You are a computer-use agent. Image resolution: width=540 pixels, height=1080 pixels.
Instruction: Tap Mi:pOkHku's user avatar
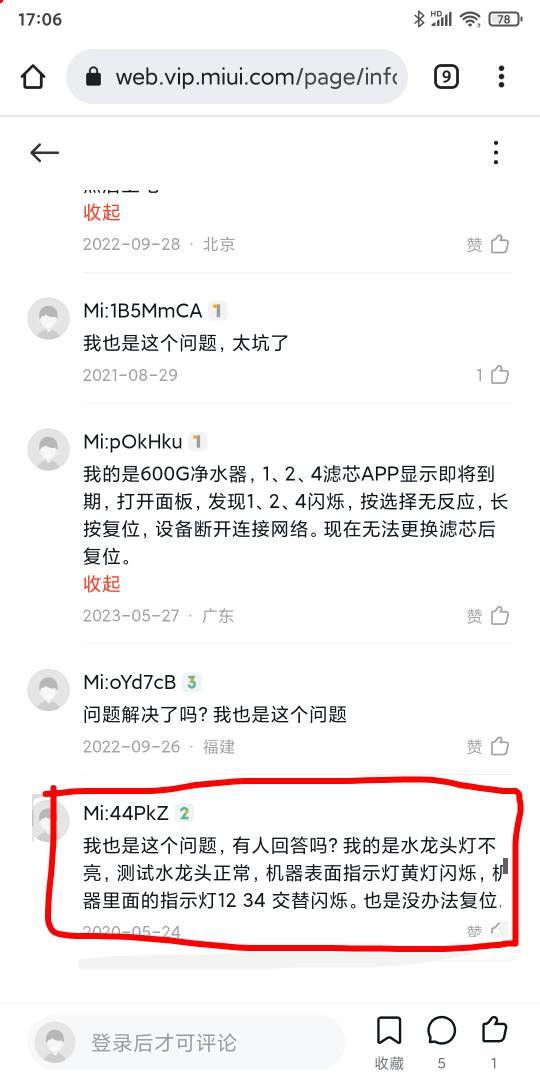pyautogui.click(x=48, y=449)
